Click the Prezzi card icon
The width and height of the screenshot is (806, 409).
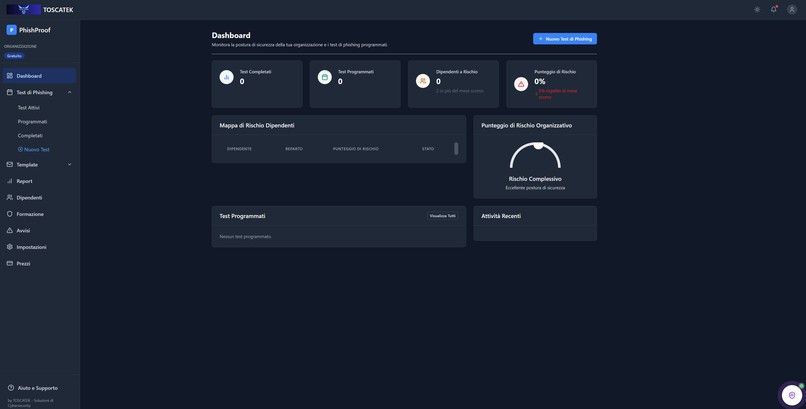[10, 263]
